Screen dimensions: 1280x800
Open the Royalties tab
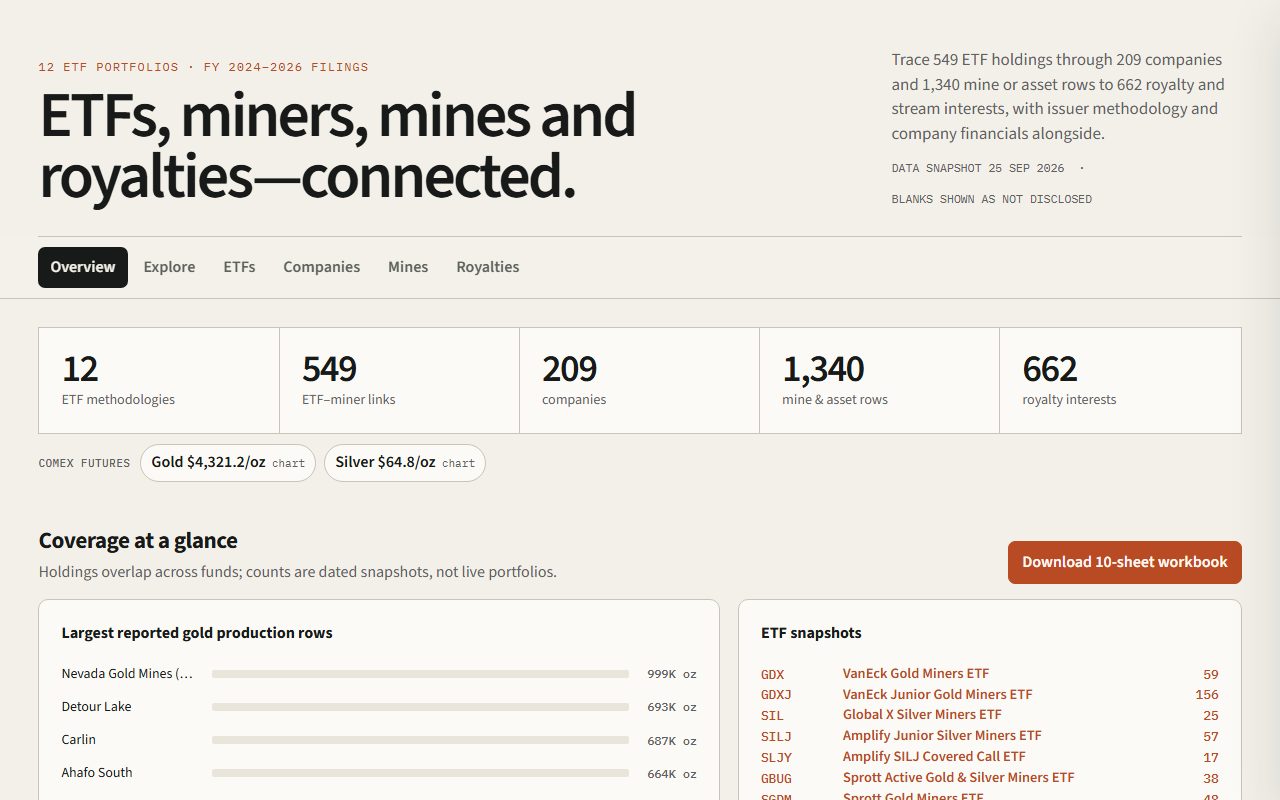(488, 267)
